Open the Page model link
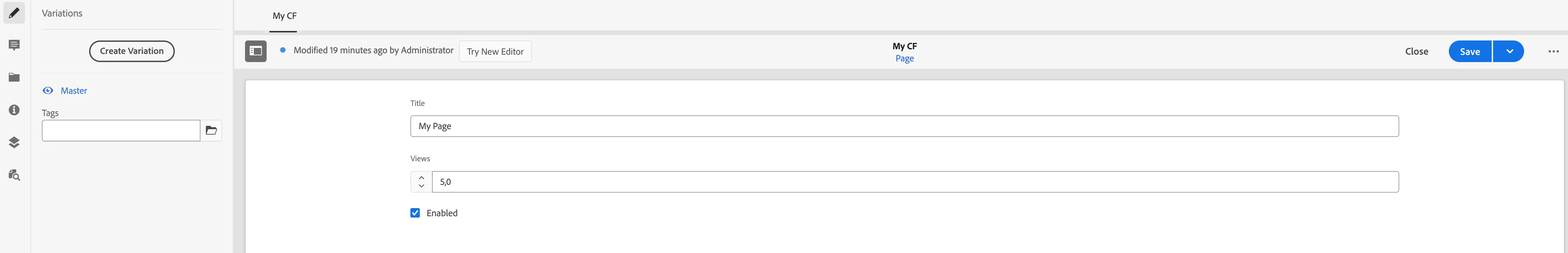Screen dimensions: 1568x253 click(x=904, y=58)
